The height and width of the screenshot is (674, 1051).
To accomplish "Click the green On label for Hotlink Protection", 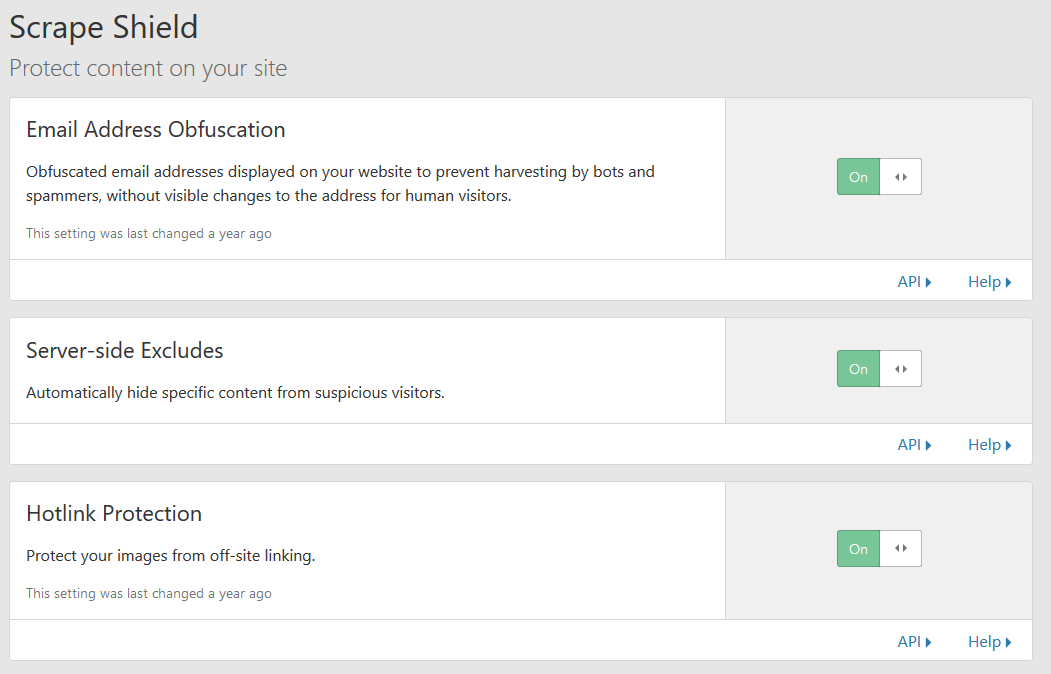I will click(x=858, y=549).
